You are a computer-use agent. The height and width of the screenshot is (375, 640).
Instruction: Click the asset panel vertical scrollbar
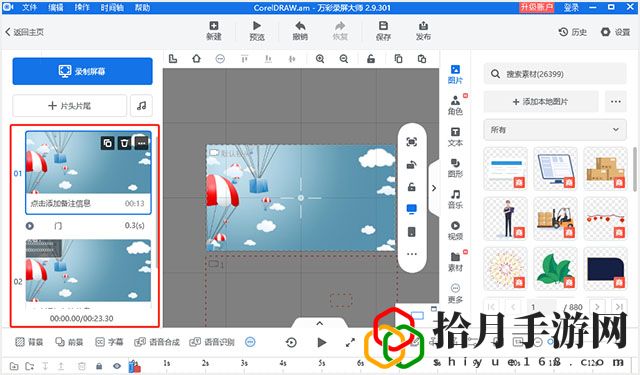[x=635, y=169]
